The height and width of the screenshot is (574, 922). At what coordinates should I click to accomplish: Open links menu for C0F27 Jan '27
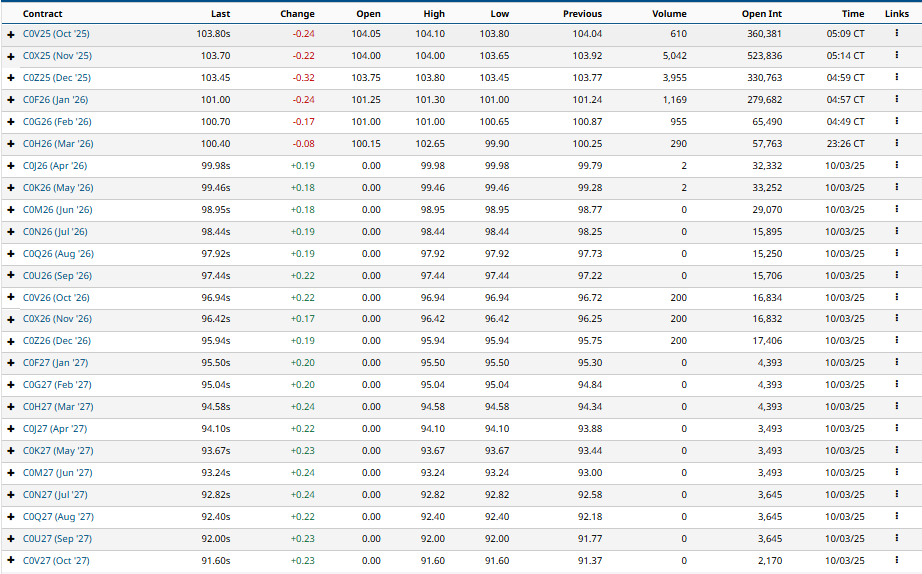(x=897, y=363)
